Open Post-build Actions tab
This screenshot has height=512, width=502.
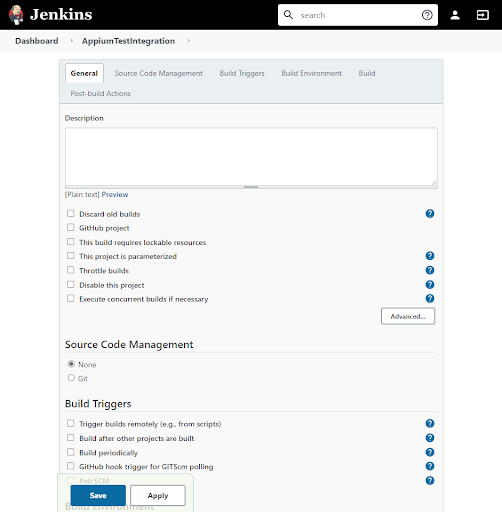tap(100, 93)
